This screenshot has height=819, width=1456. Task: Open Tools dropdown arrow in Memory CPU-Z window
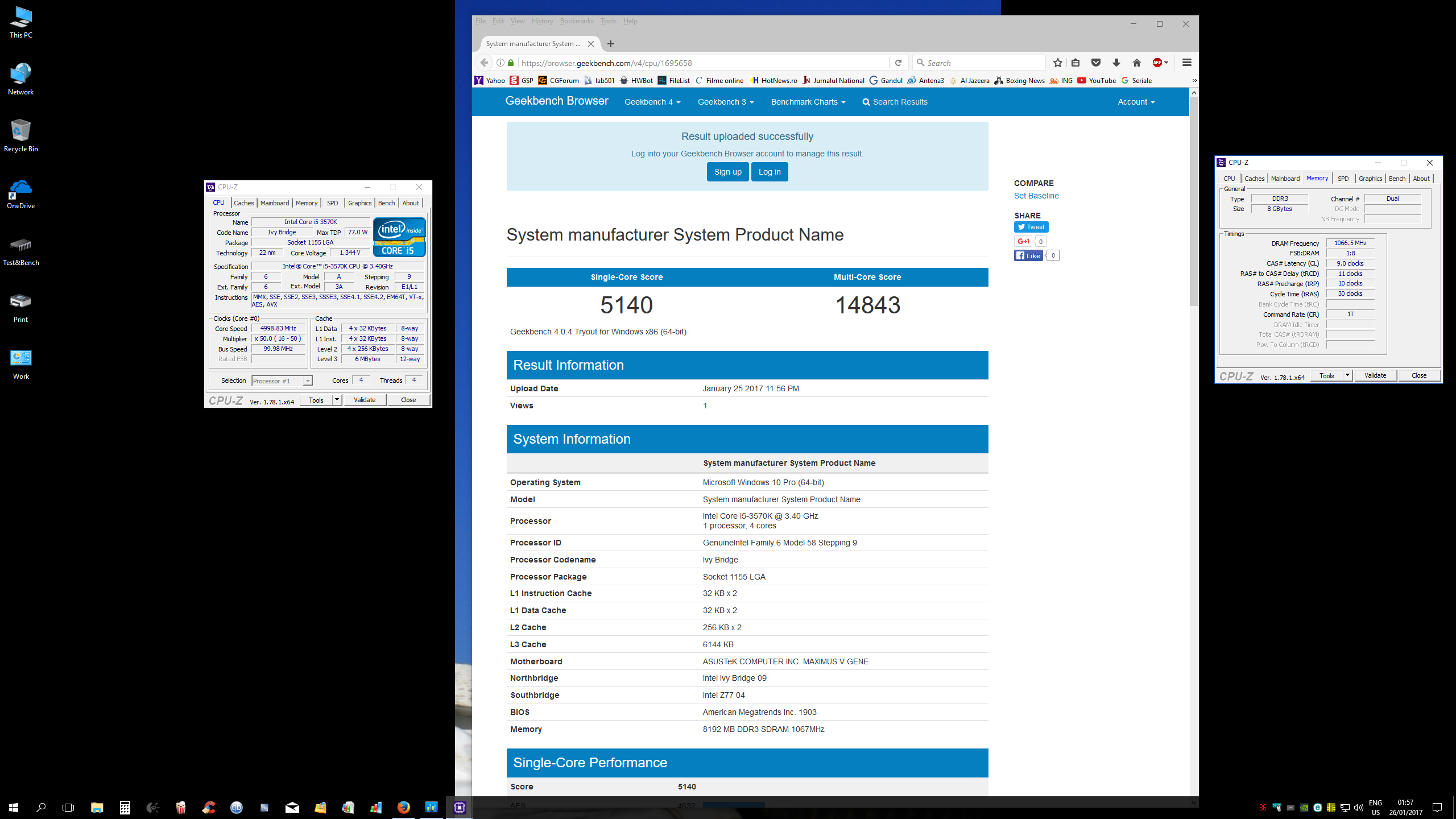[x=1347, y=375]
